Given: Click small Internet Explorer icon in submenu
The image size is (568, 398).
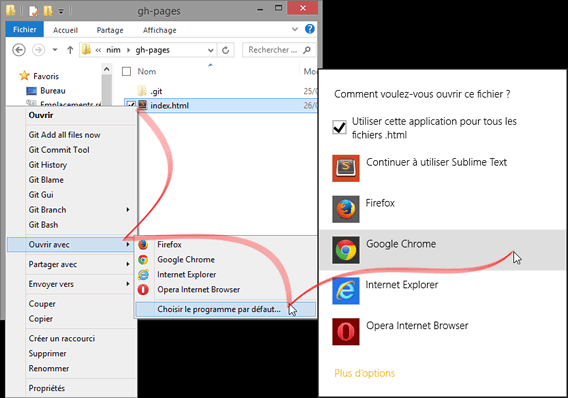Looking at the screenshot, I should (143, 275).
